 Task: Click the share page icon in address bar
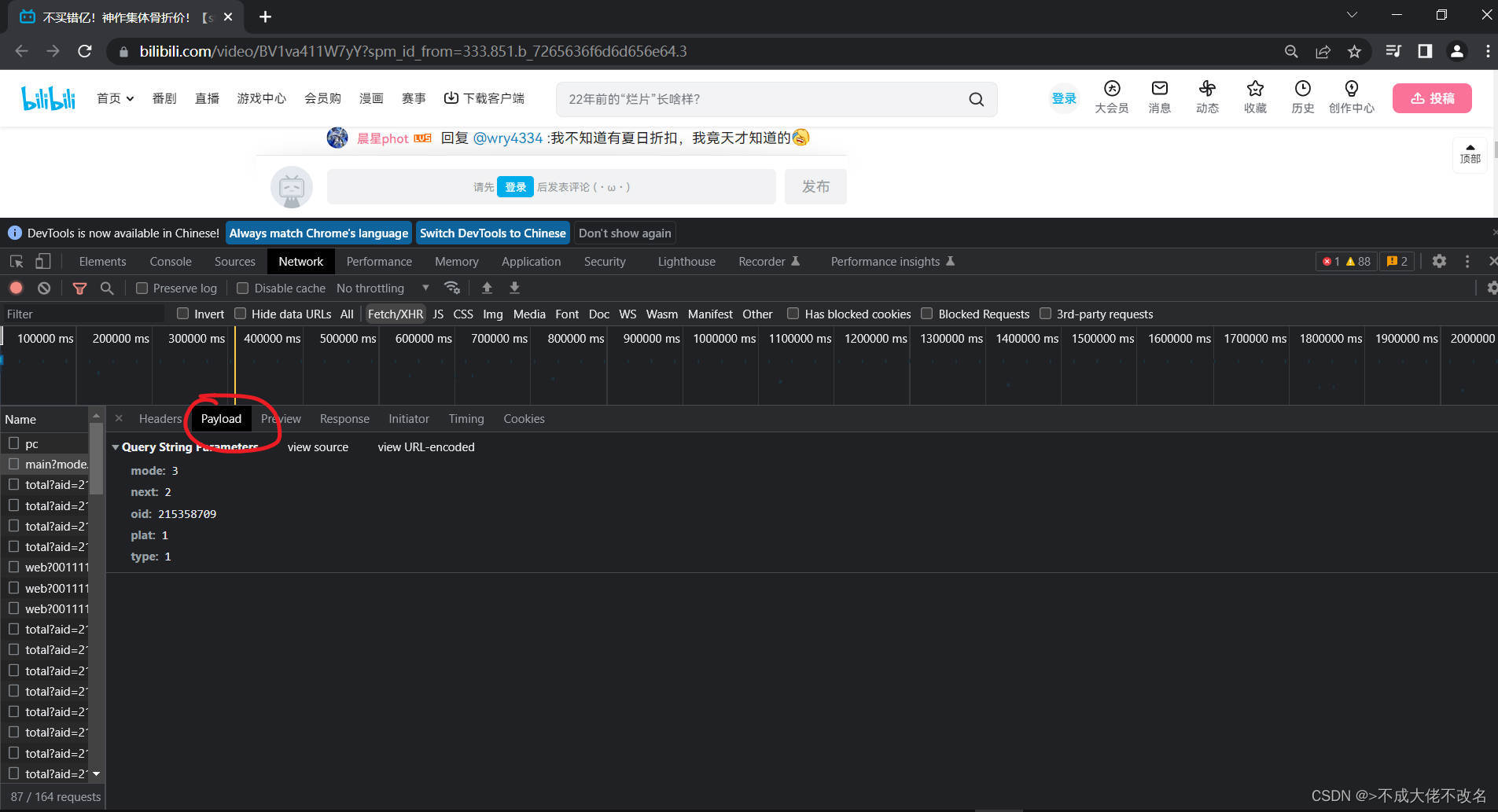pos(1323,51)
